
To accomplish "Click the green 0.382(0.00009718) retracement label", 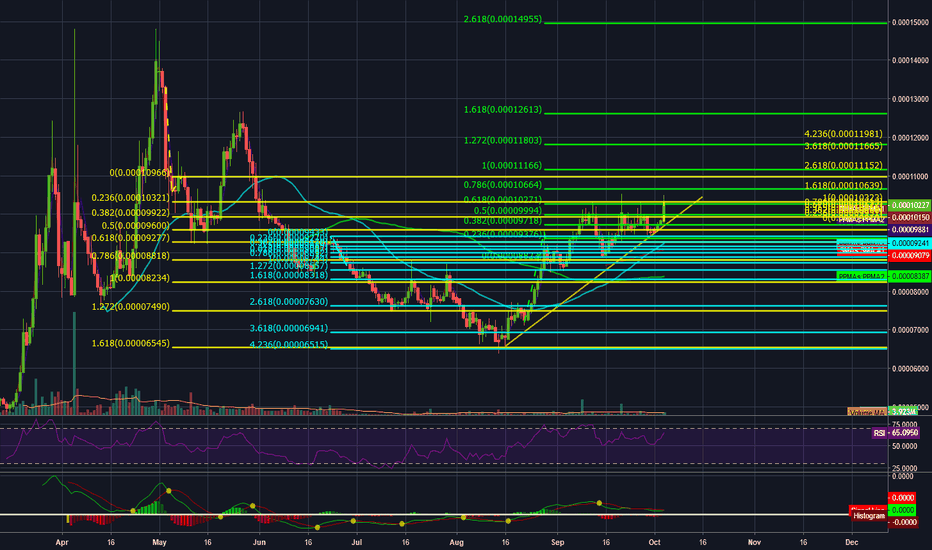I will tap(503, 221).
